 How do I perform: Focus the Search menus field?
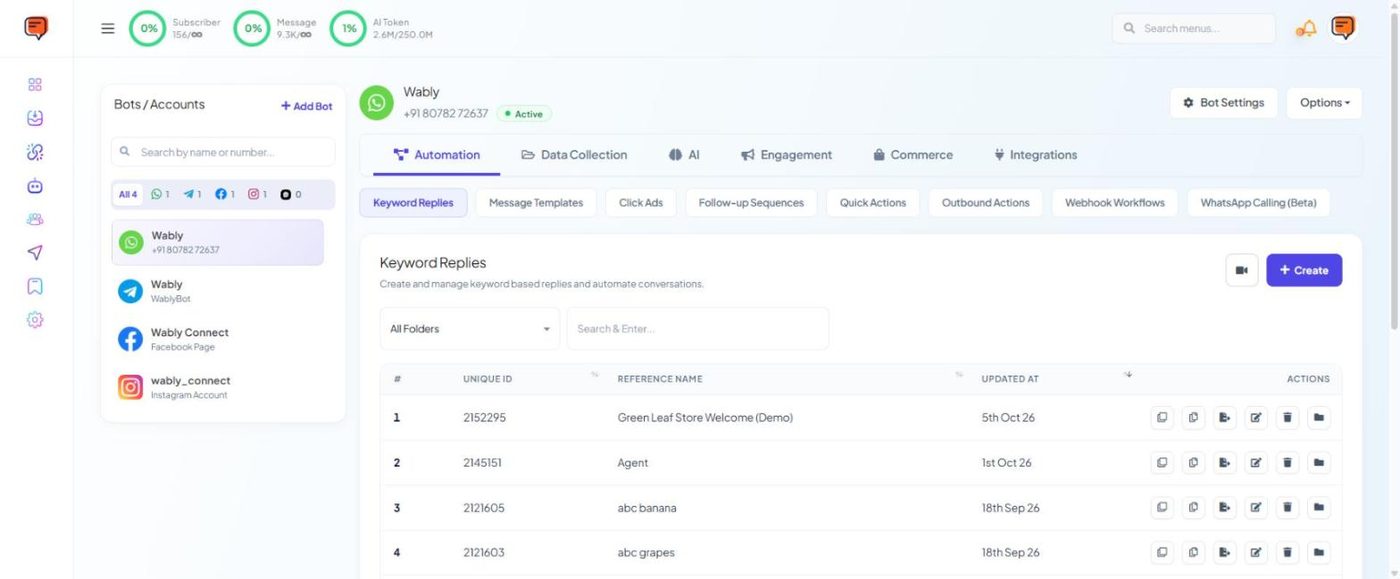pyautogui.click(x=1194, y=28)
